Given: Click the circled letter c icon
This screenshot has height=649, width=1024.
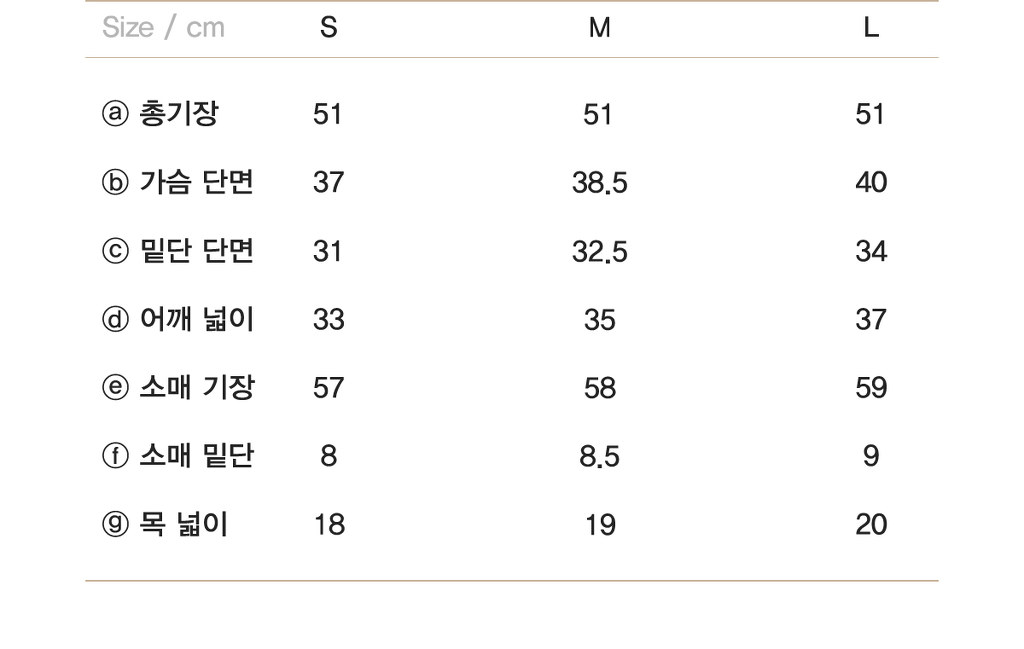Looking at the screenshot, I should coord(115,251).
